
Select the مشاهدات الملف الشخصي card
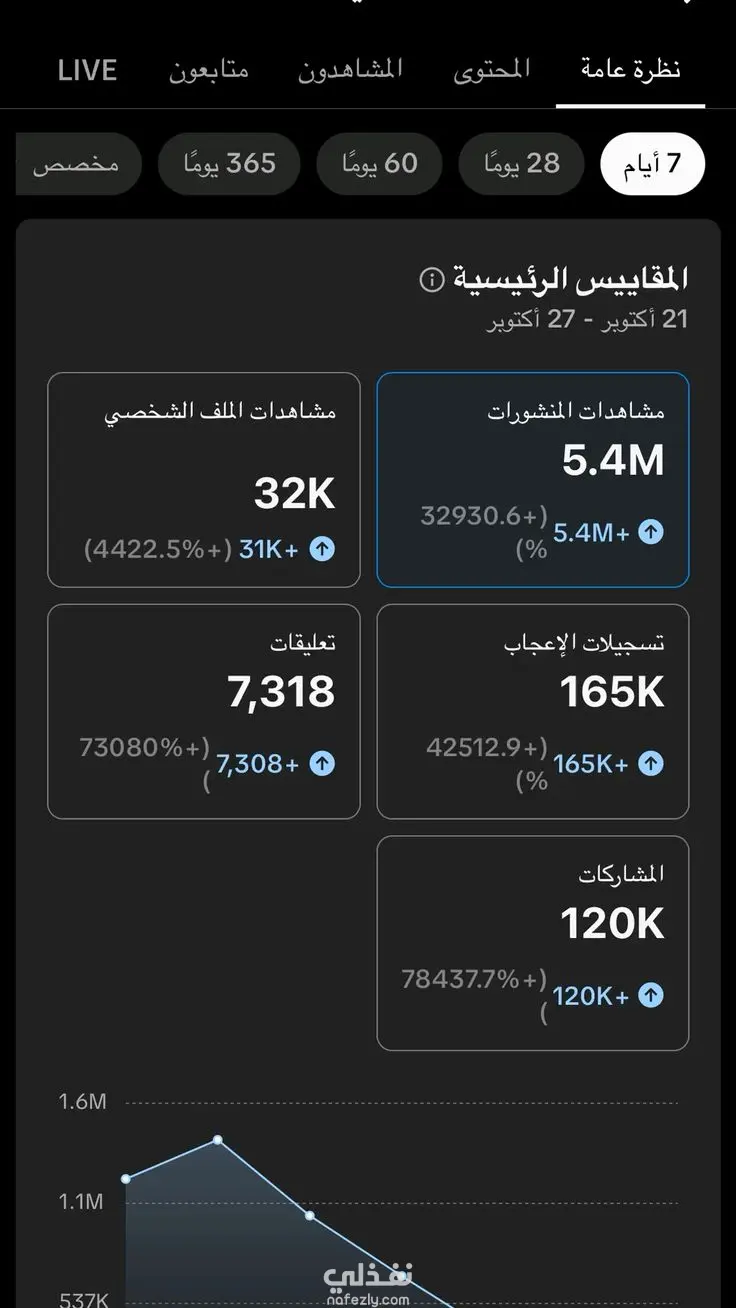tap(204, 480)
